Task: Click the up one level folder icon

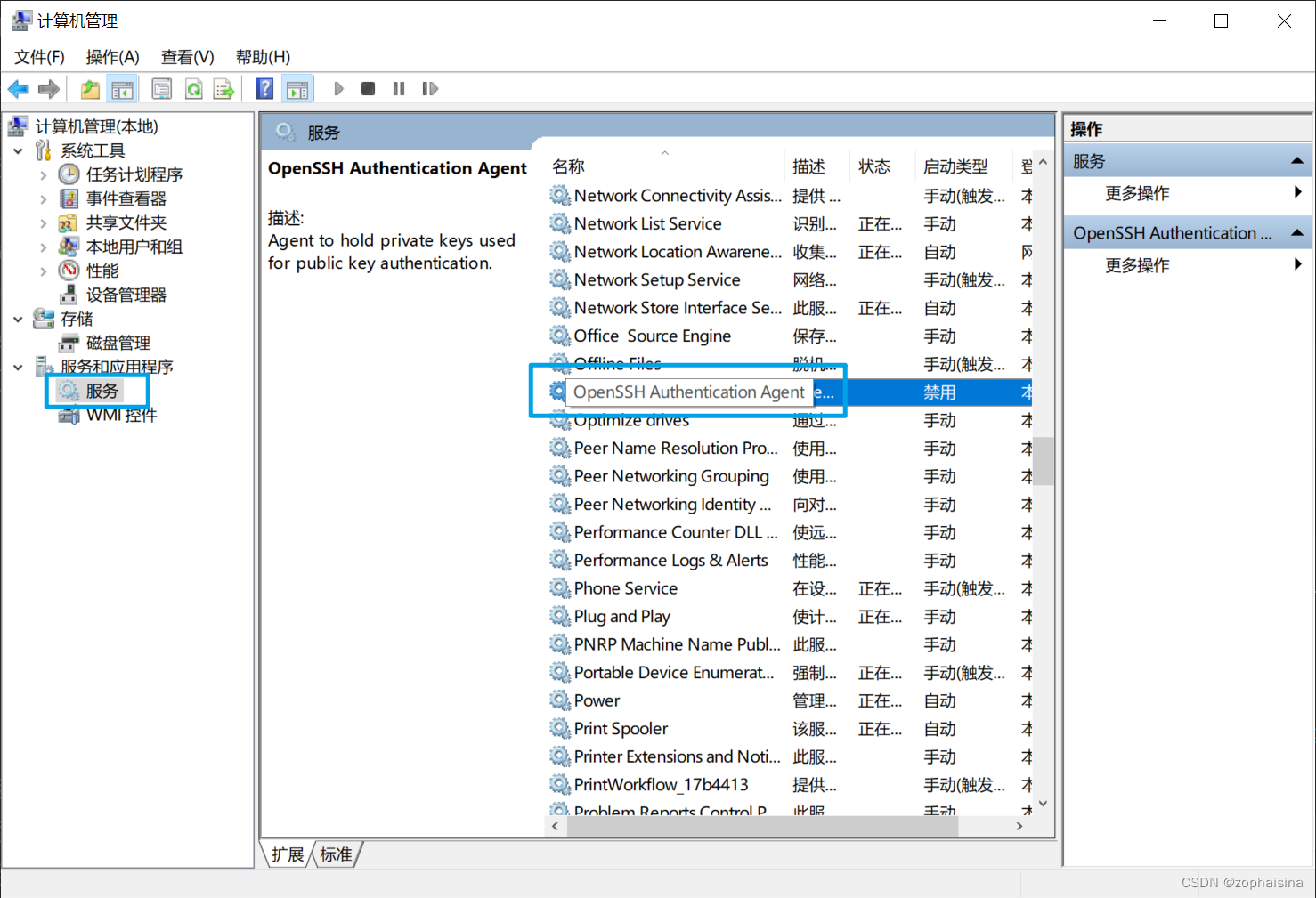Action: click(x=88, y=88)
